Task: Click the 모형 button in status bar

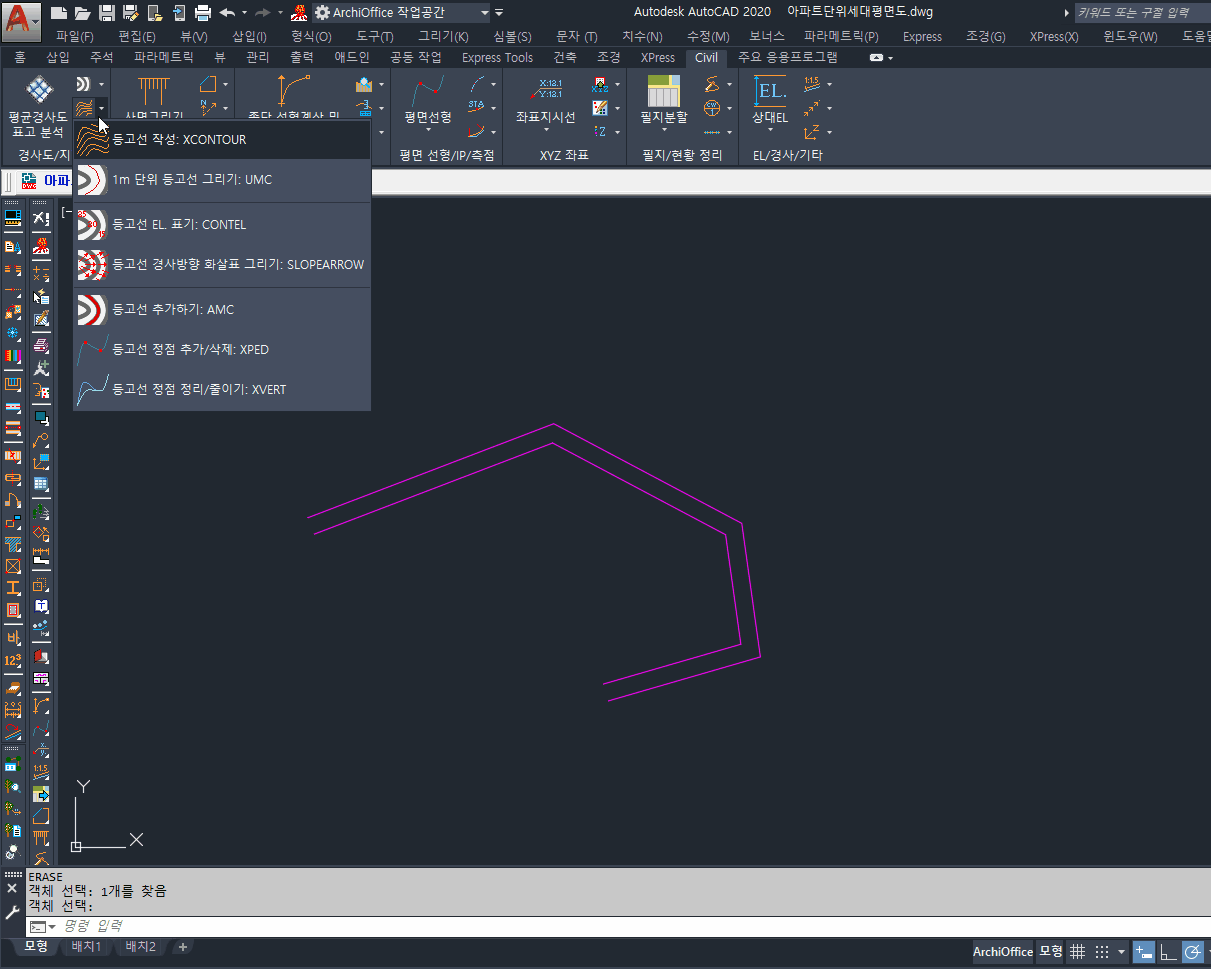Action: pos(1050,951)
